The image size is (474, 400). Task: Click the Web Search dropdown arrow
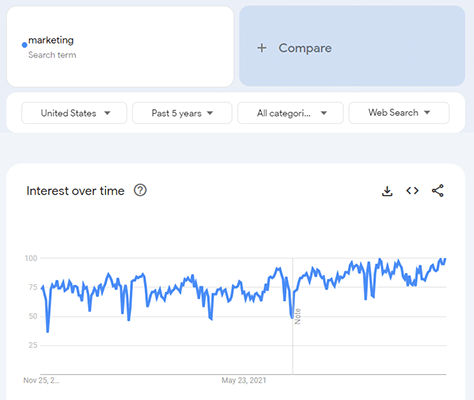pos(427,113)
